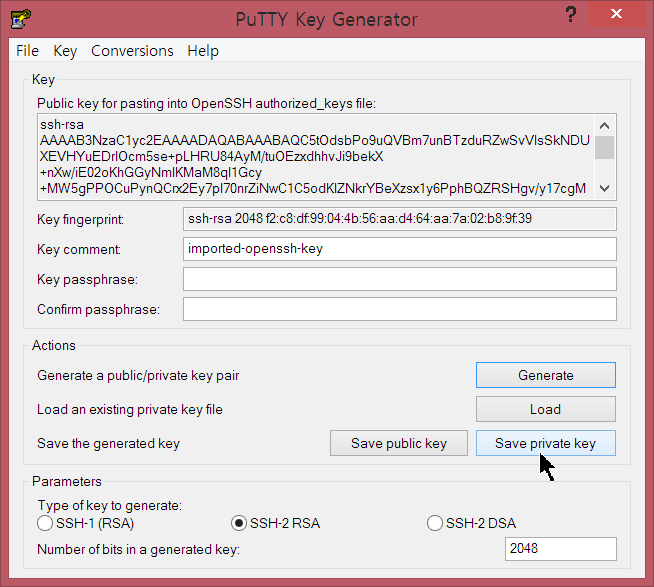Click the 'Key fingerprint:' label
Screen dimensions: 654x587
pyautogui.click(x=80, y=219)
